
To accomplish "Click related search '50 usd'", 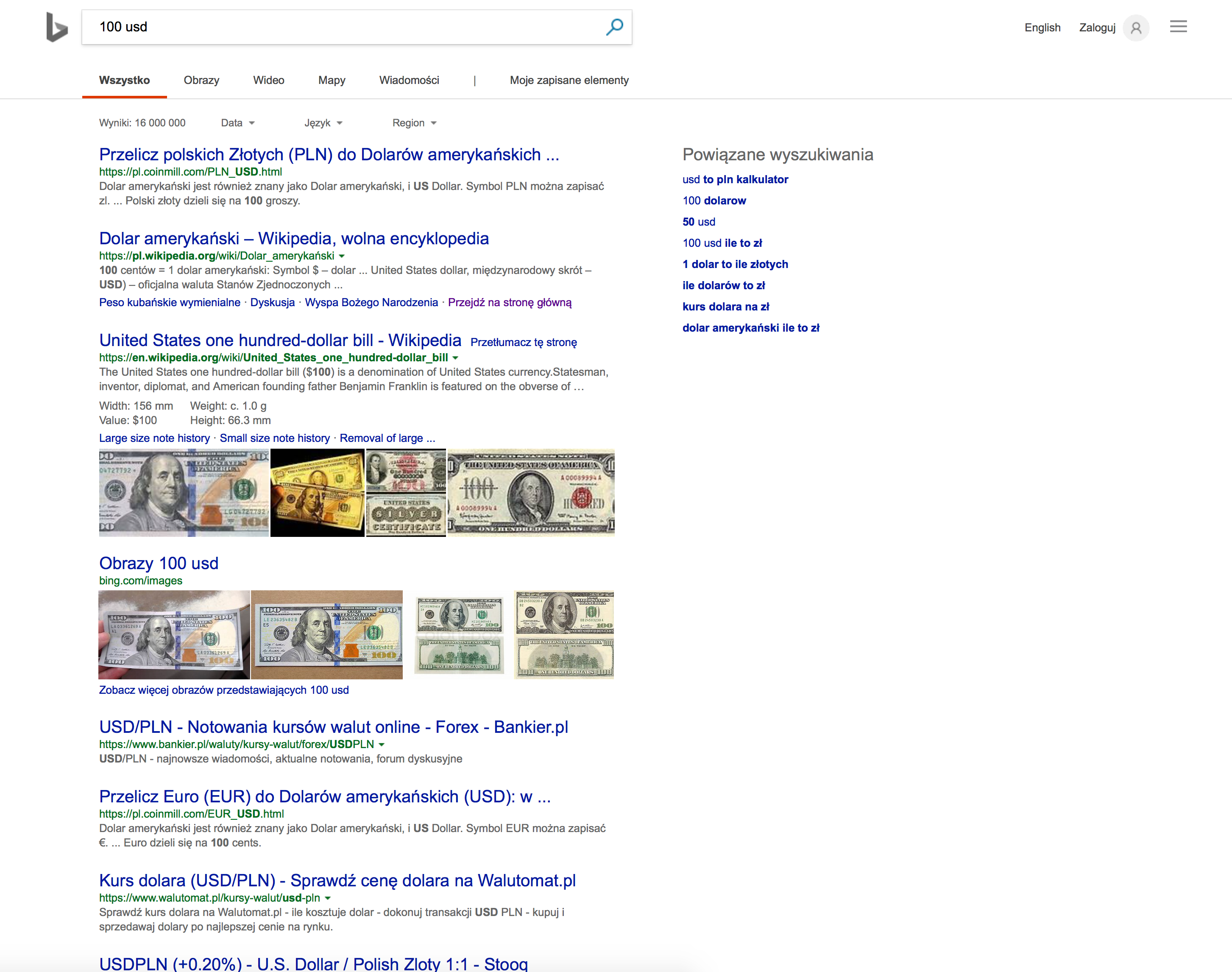I will 699,222.
